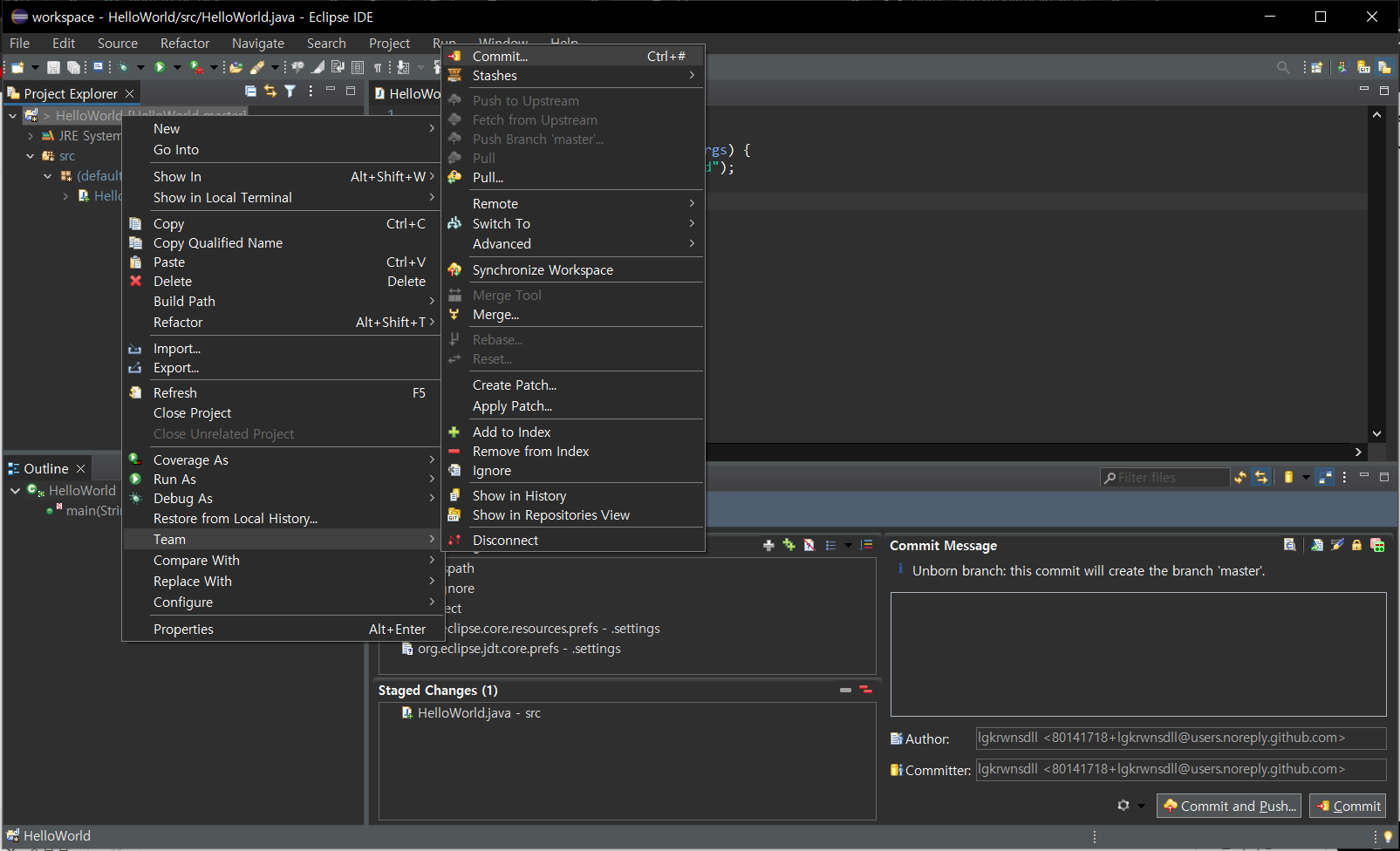Click the green Run toolbar button
The image size is (1400, 851).
[160, 67]
